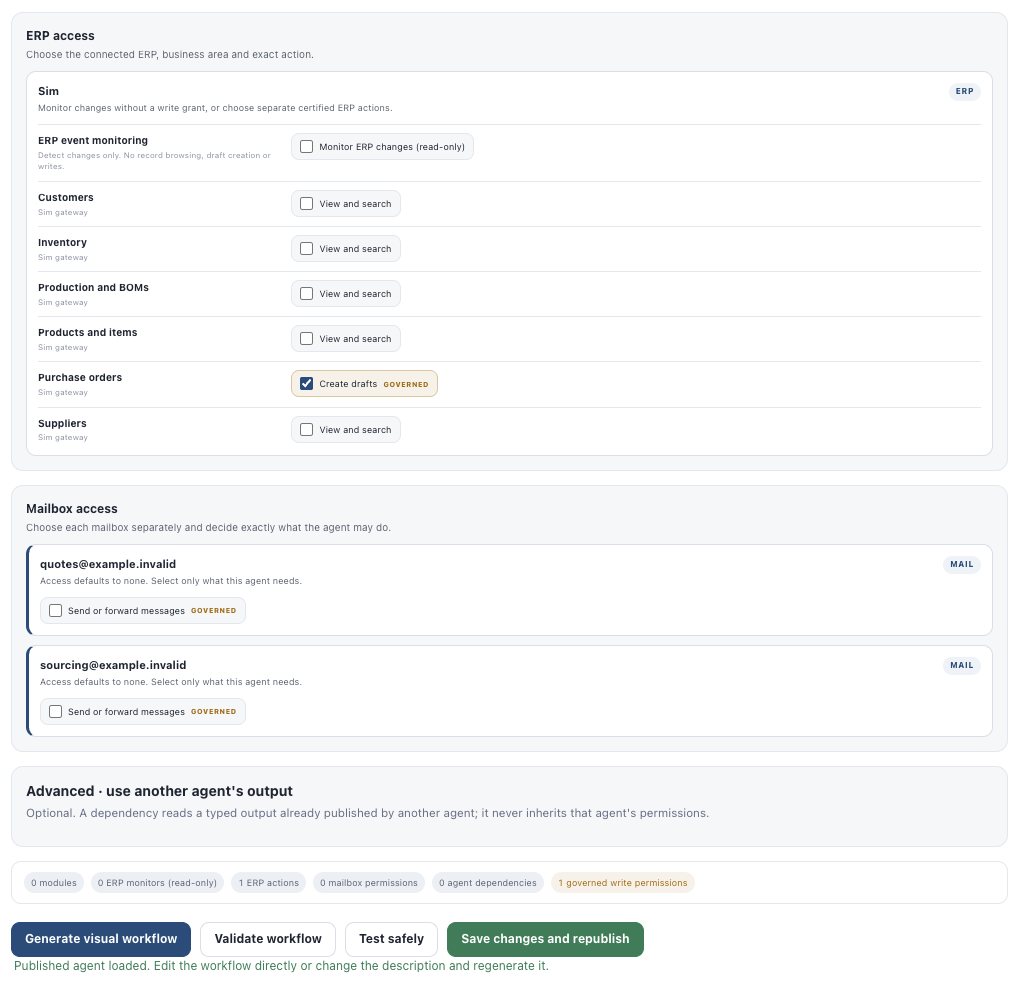
Task: Click '0 agent dependencies' chip
Action: pos(488,883)
